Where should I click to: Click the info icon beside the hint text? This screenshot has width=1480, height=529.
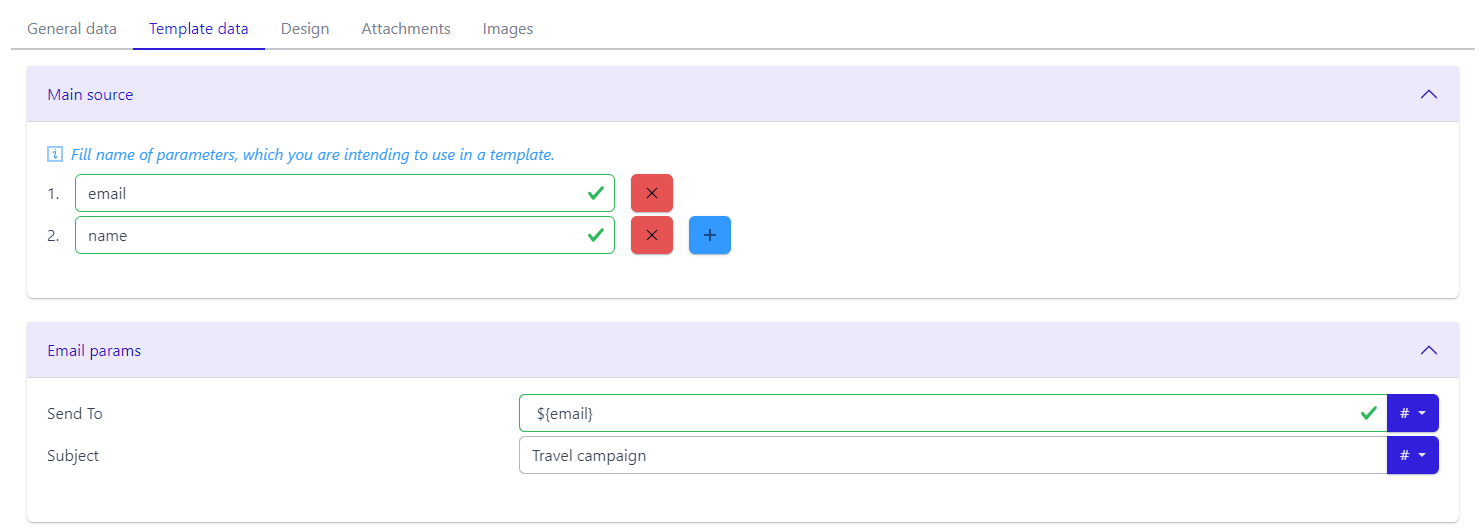55,155
